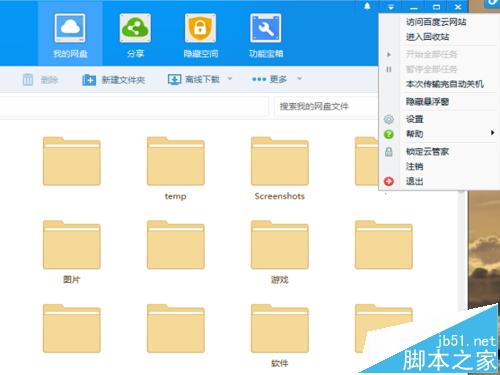Screen dimensions: 500x375
Task: Click the 删除 trash button
Action: [x=40, y=80]
